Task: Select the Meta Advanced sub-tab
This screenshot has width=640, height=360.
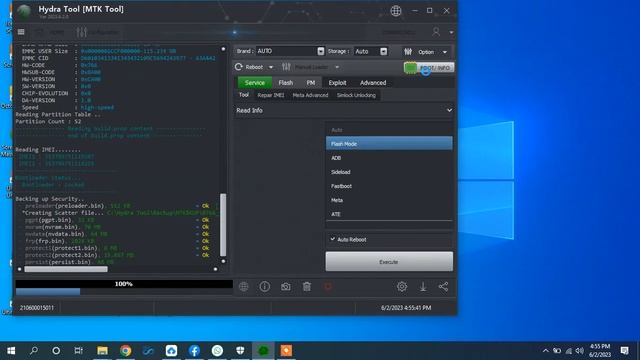Action: pyautogui.click(x=310, y=95)
